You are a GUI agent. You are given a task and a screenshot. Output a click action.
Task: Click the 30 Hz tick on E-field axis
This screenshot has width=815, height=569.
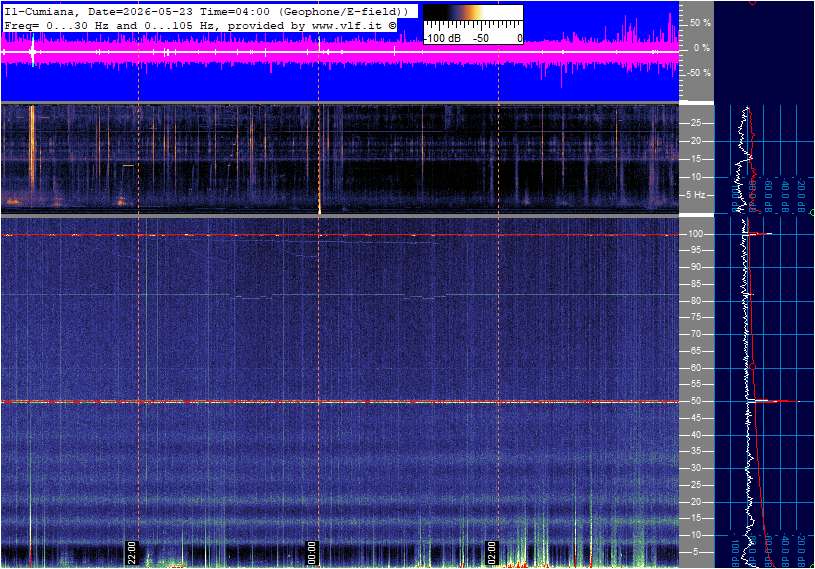pyautogui.click(x=695, y=468)
